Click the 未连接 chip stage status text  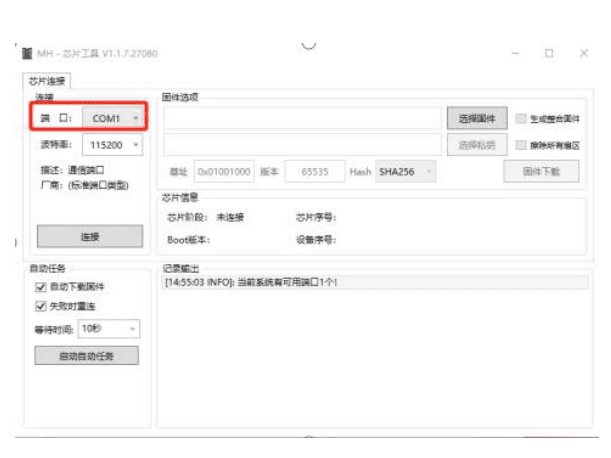click(x=230, y=217)
